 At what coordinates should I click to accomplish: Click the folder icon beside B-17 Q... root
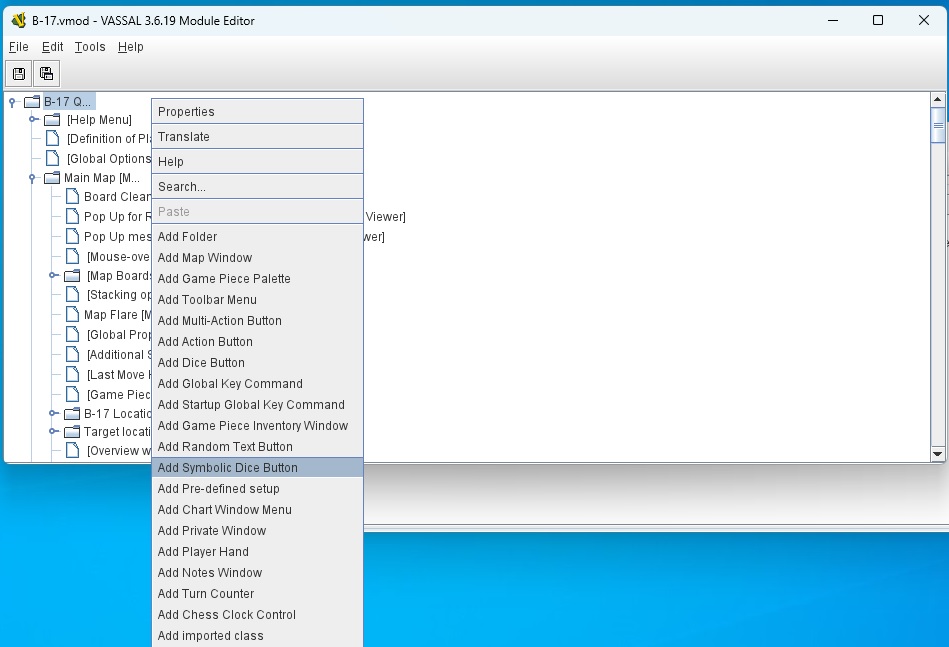click(x=32, y=101)
